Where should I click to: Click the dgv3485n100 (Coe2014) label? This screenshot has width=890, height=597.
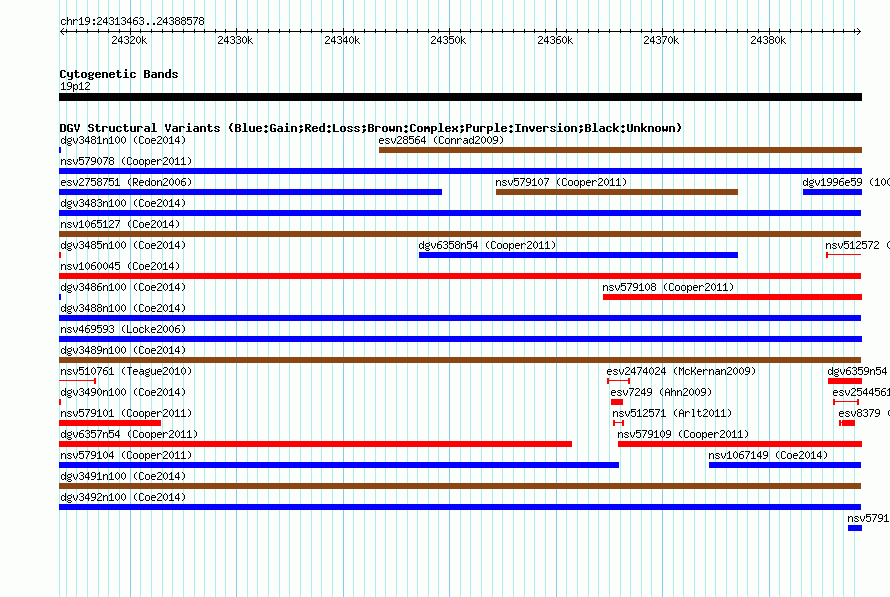pyautogui.click(x=123, y=245)
